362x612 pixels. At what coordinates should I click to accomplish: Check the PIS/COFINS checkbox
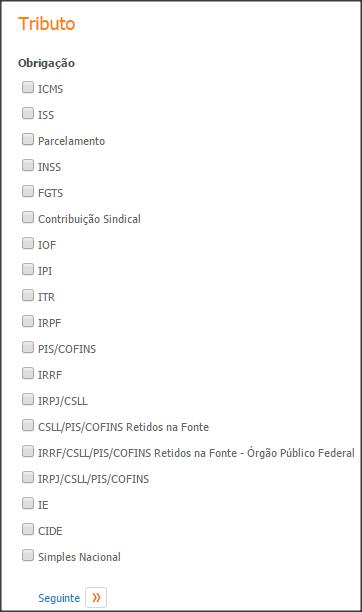coord(28,347)
